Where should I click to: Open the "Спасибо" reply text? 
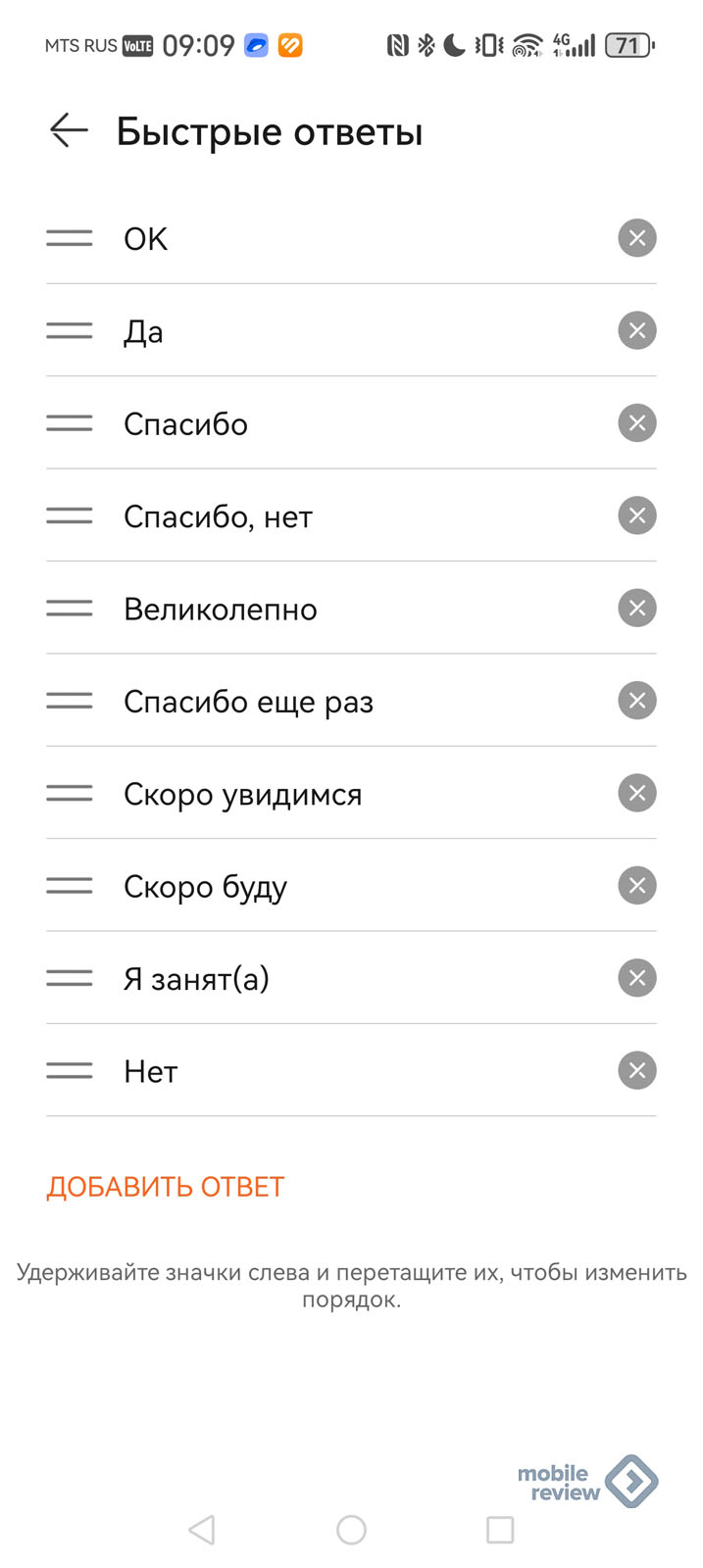(185, 424)
